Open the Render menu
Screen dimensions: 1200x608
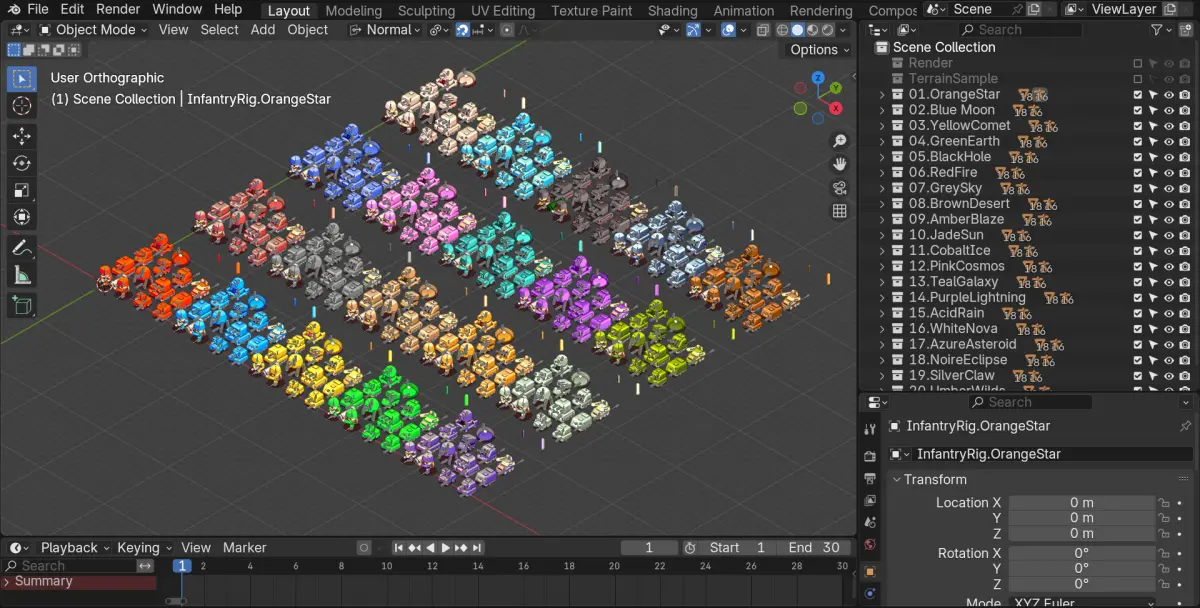(x=118, y=9)
